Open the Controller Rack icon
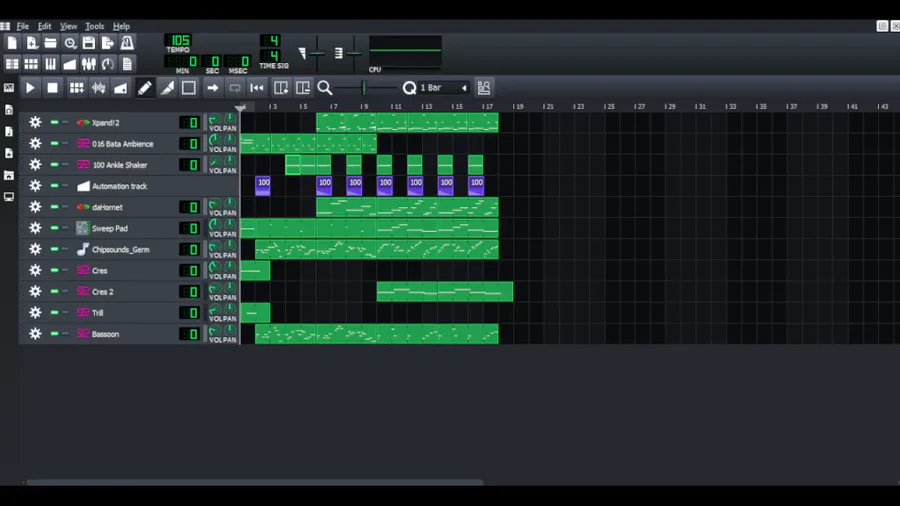900x506 pixels. coord(108,64)
